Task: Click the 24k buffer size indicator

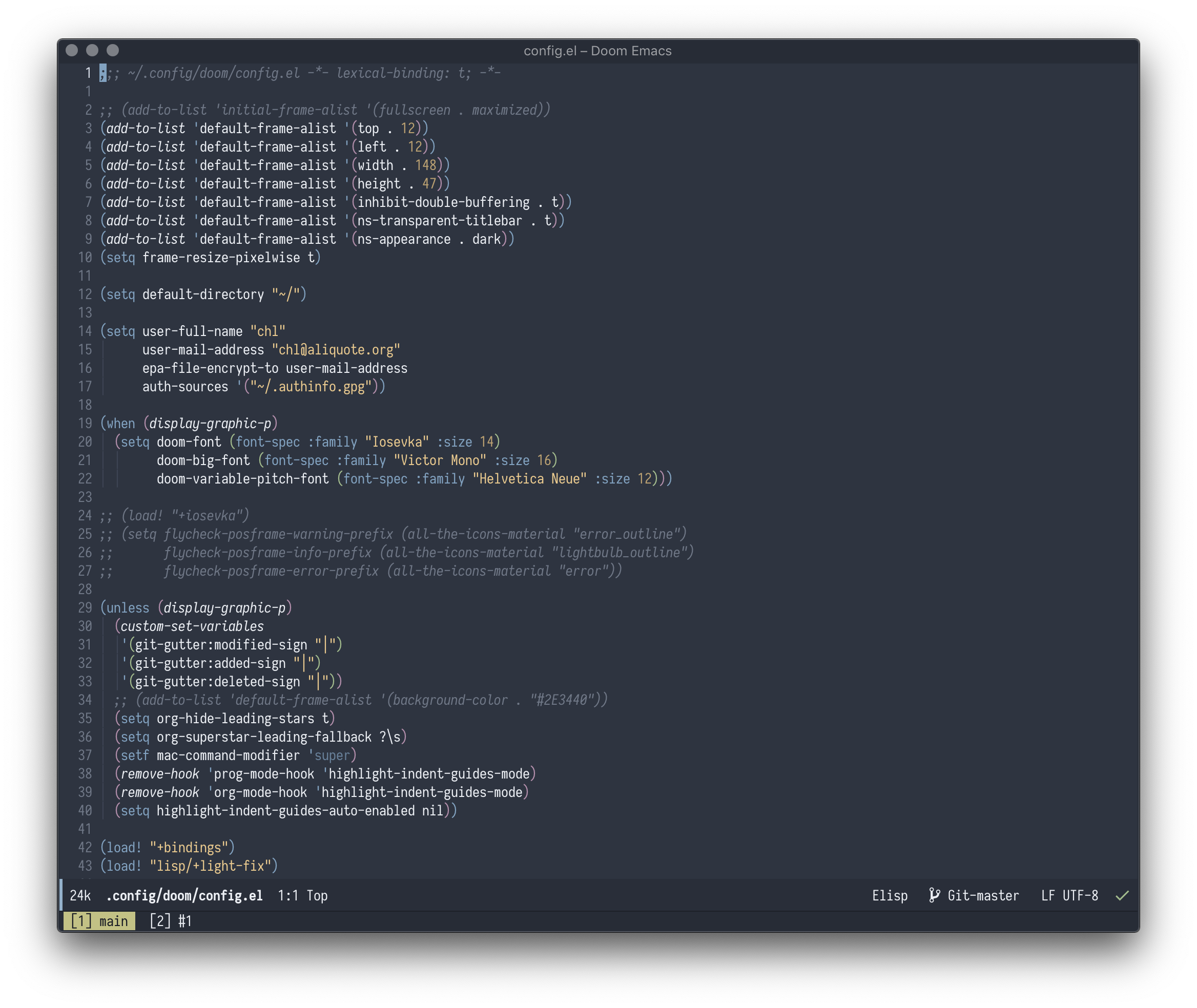Action: pos(80,895)
